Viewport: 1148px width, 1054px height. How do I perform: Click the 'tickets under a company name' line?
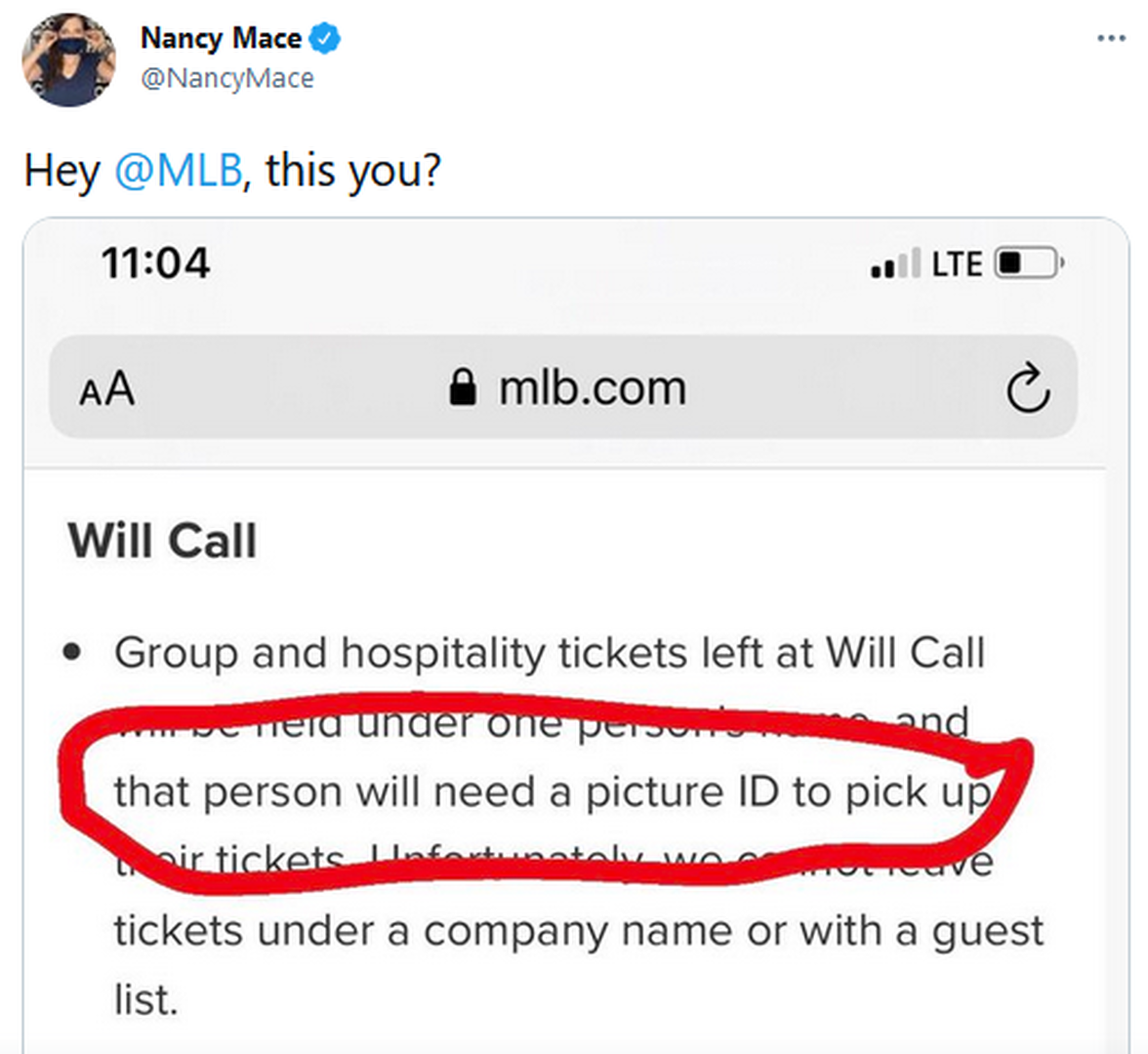point(578,930)
